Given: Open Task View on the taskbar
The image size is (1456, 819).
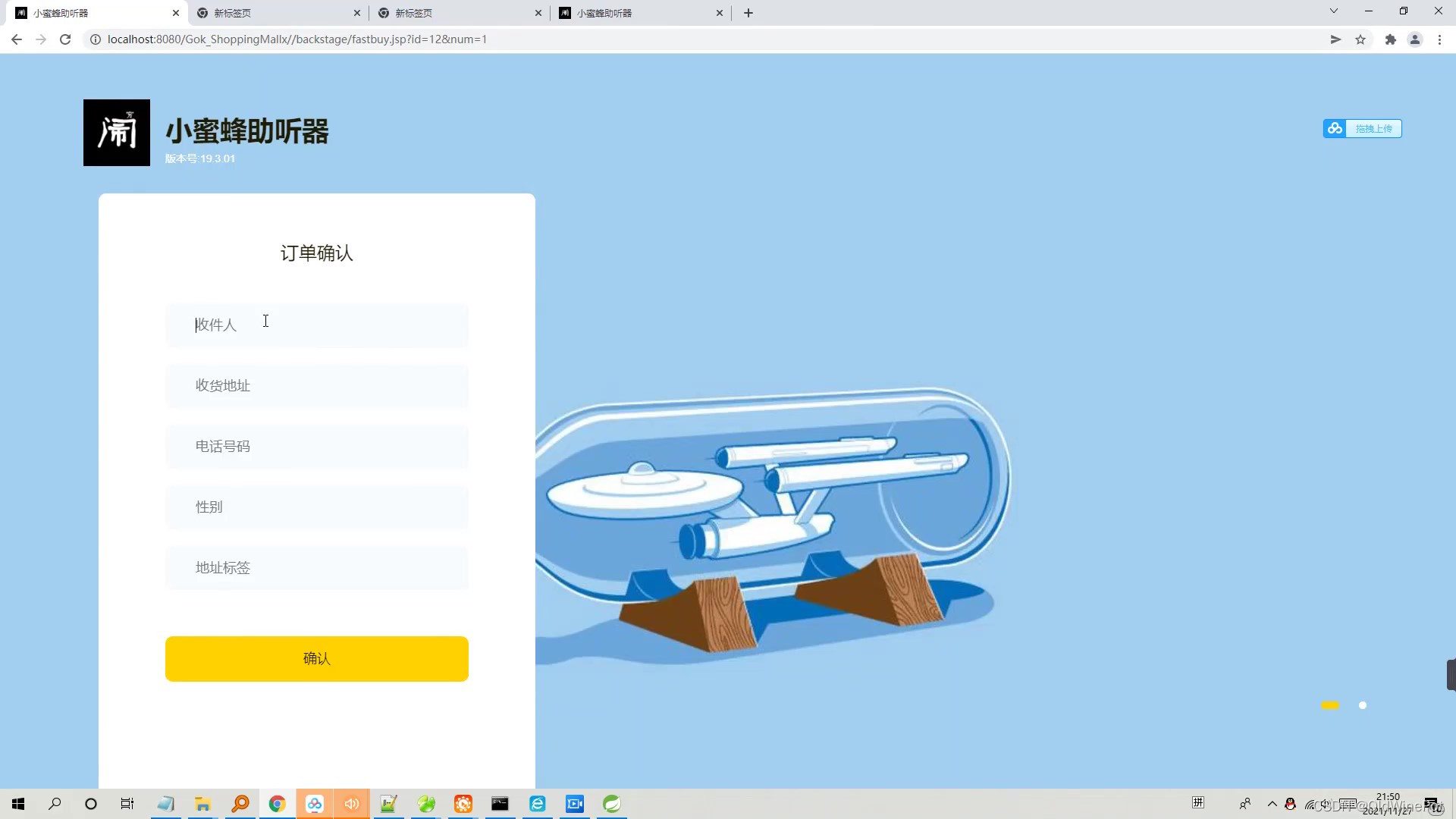Looking at the screenshot, I should (127, 804).
